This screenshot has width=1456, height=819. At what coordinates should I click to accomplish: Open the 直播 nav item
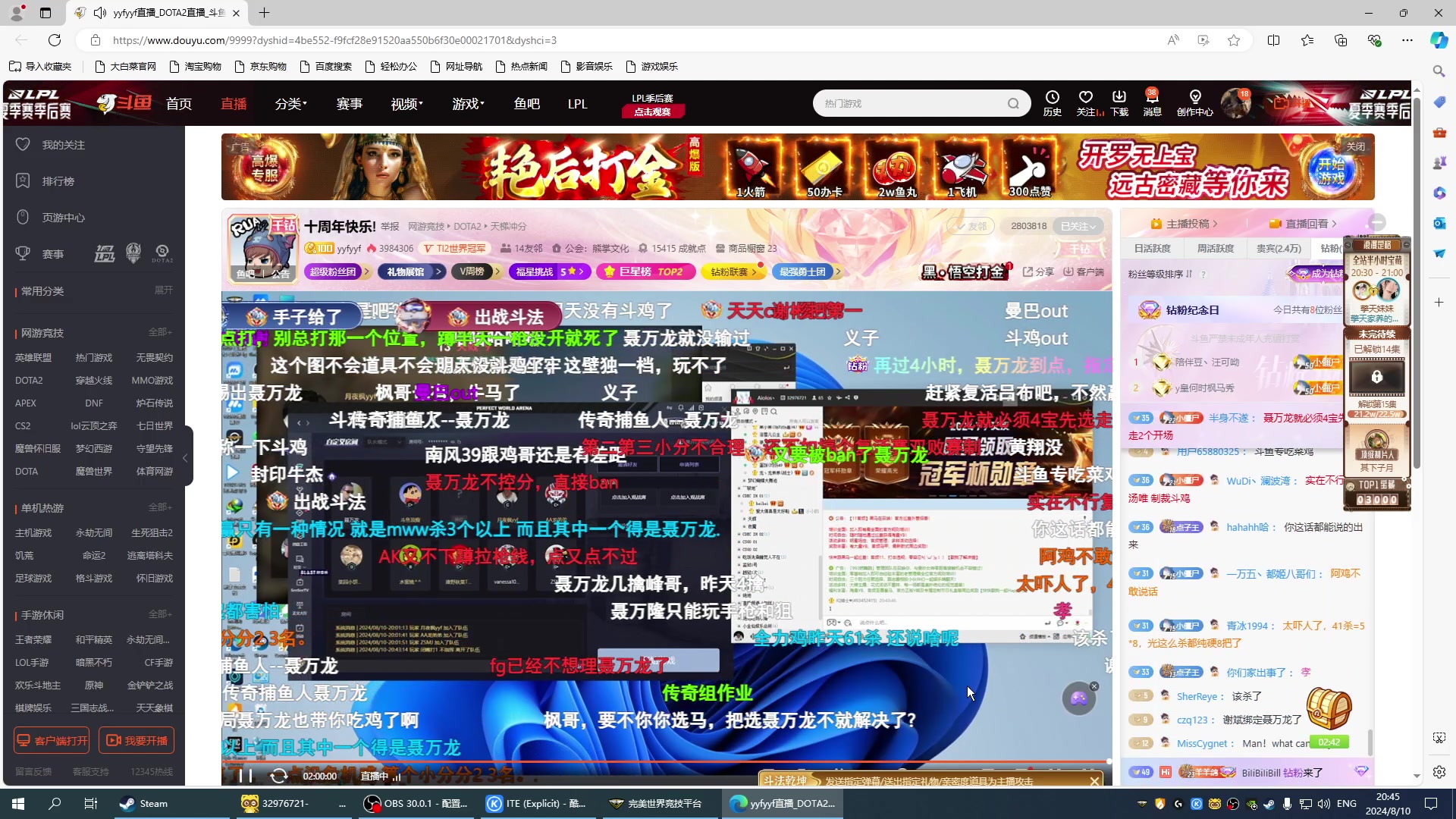(x=234, y=103)
